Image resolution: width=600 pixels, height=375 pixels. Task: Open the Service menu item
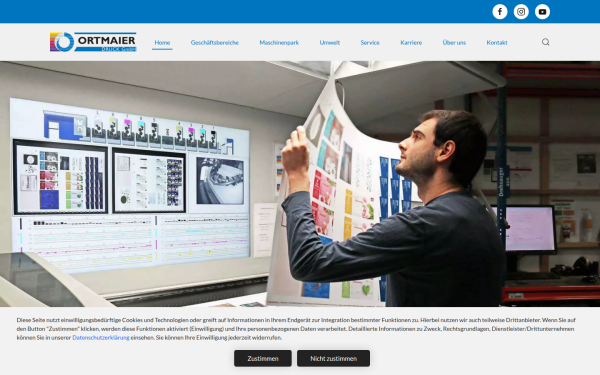pyautogui.click(x=370, y=42)
